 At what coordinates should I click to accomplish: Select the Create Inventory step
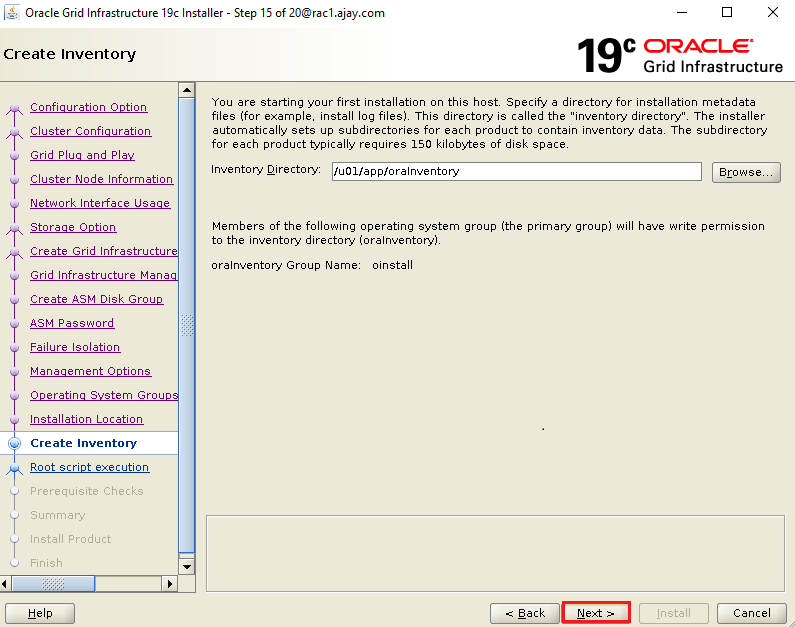84,443
